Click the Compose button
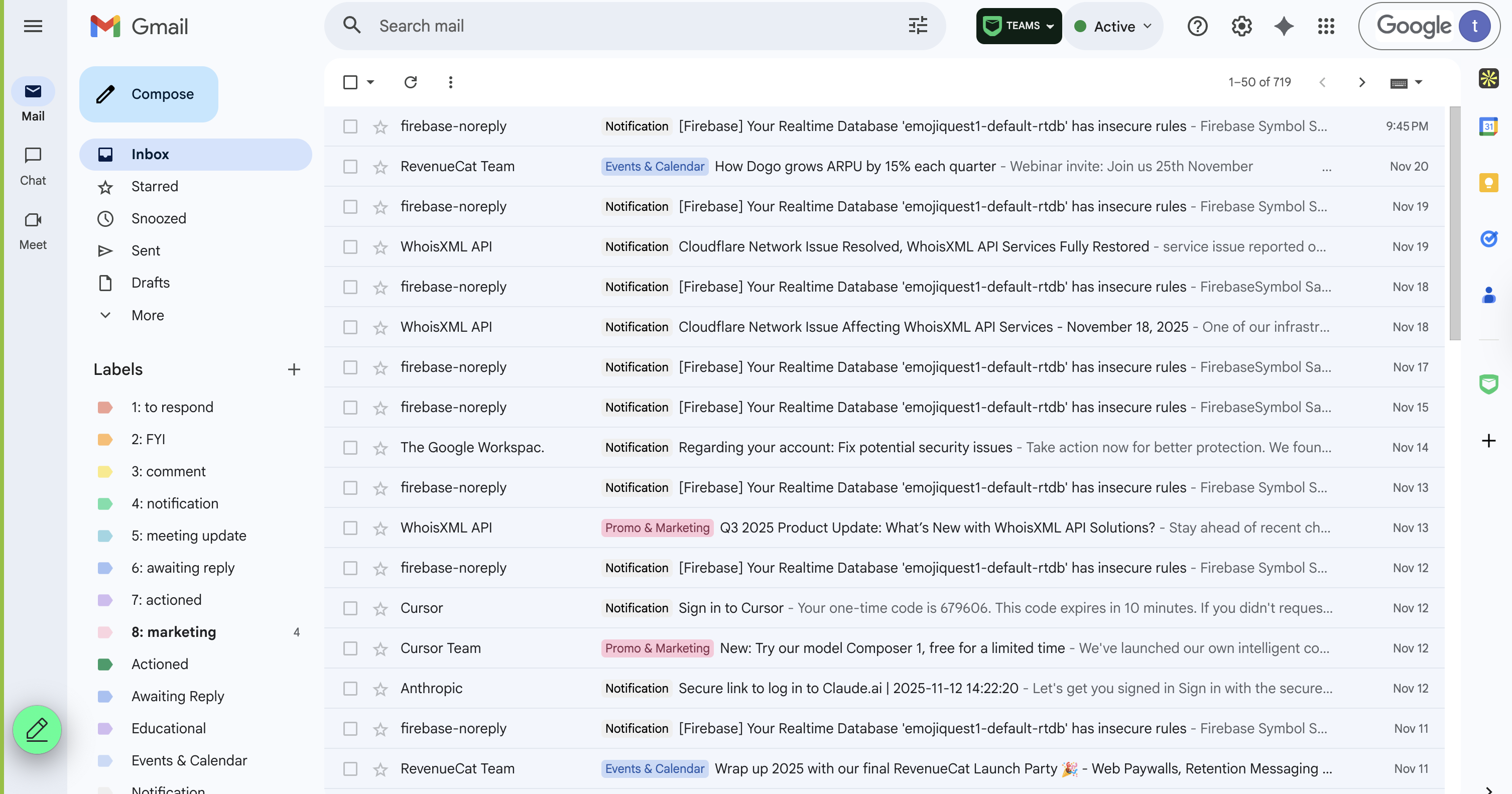Screen dimensions: 1512x794 click(x=149, y=94)
